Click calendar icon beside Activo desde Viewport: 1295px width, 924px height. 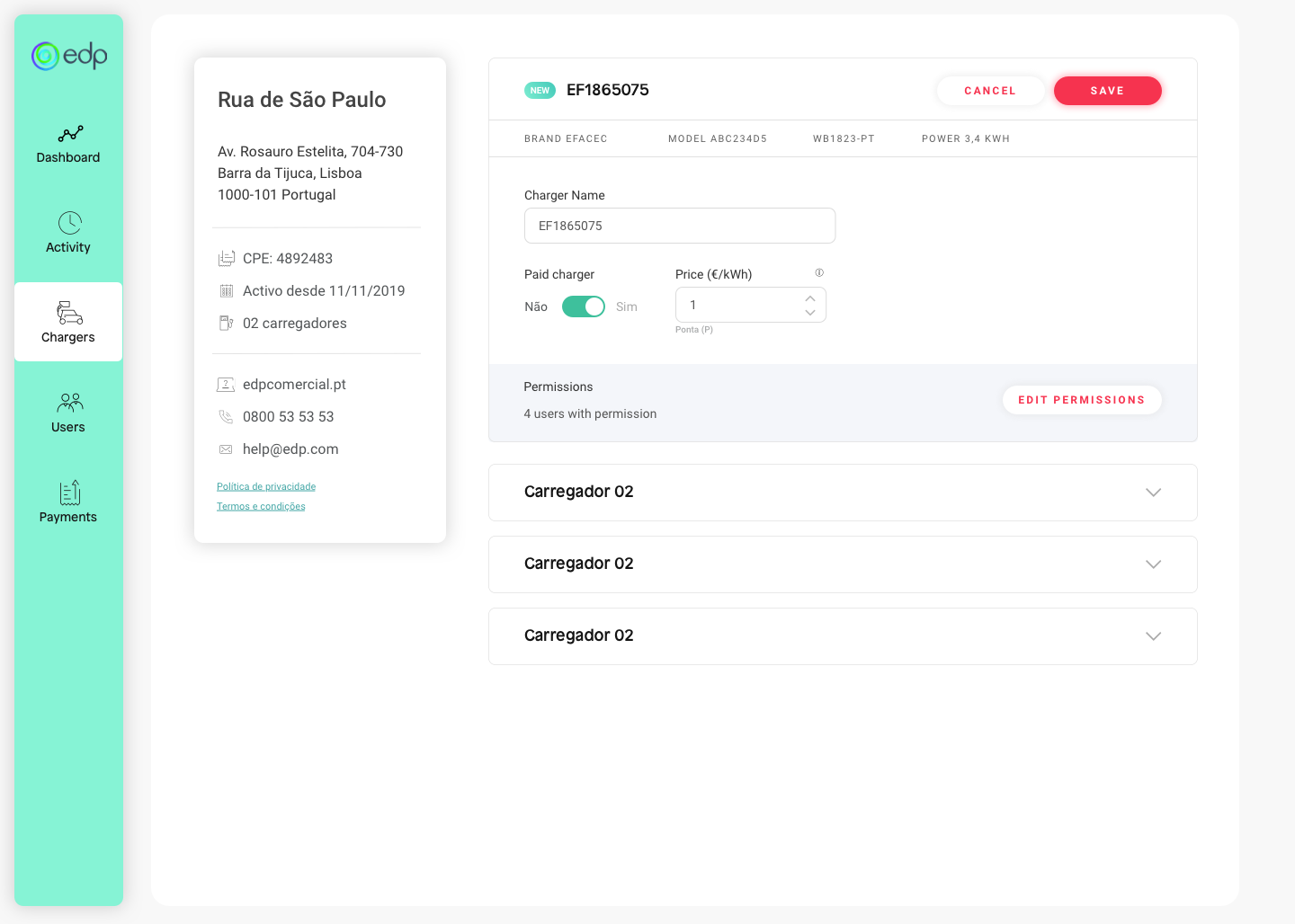(x=227, y=291)
